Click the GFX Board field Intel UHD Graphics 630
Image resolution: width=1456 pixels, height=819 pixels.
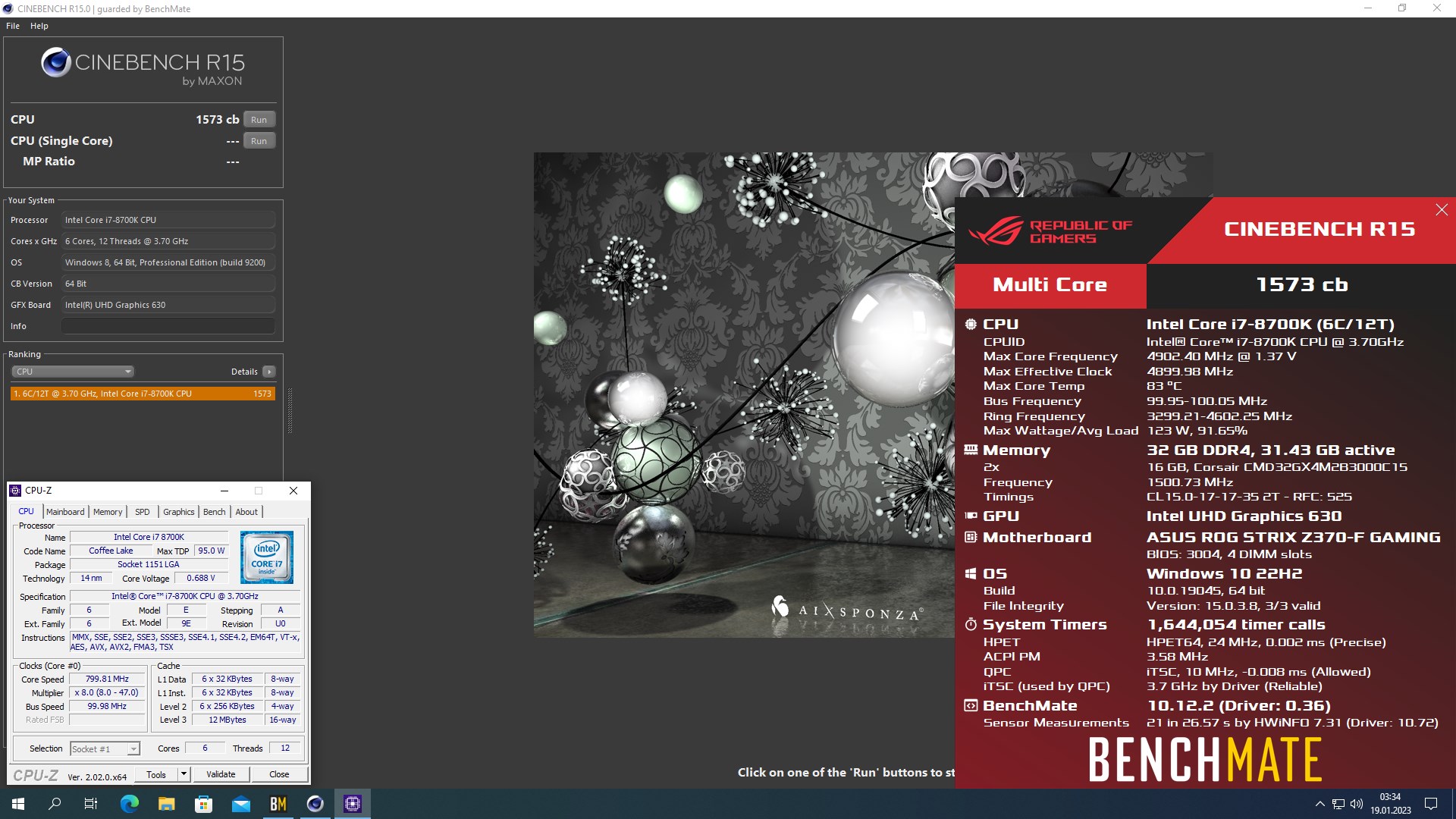click(168, 305)
